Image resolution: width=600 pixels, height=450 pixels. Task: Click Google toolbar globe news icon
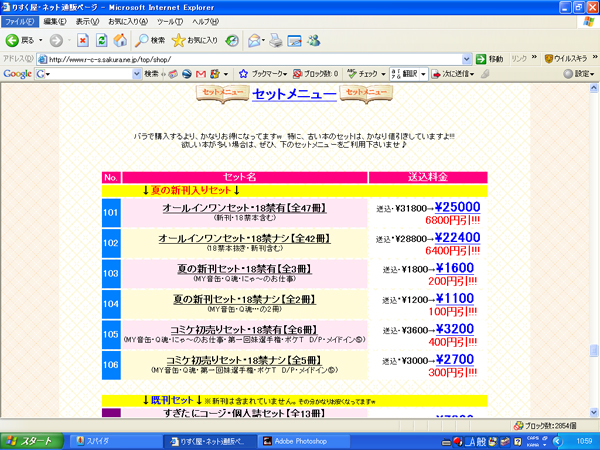point(187,74)
